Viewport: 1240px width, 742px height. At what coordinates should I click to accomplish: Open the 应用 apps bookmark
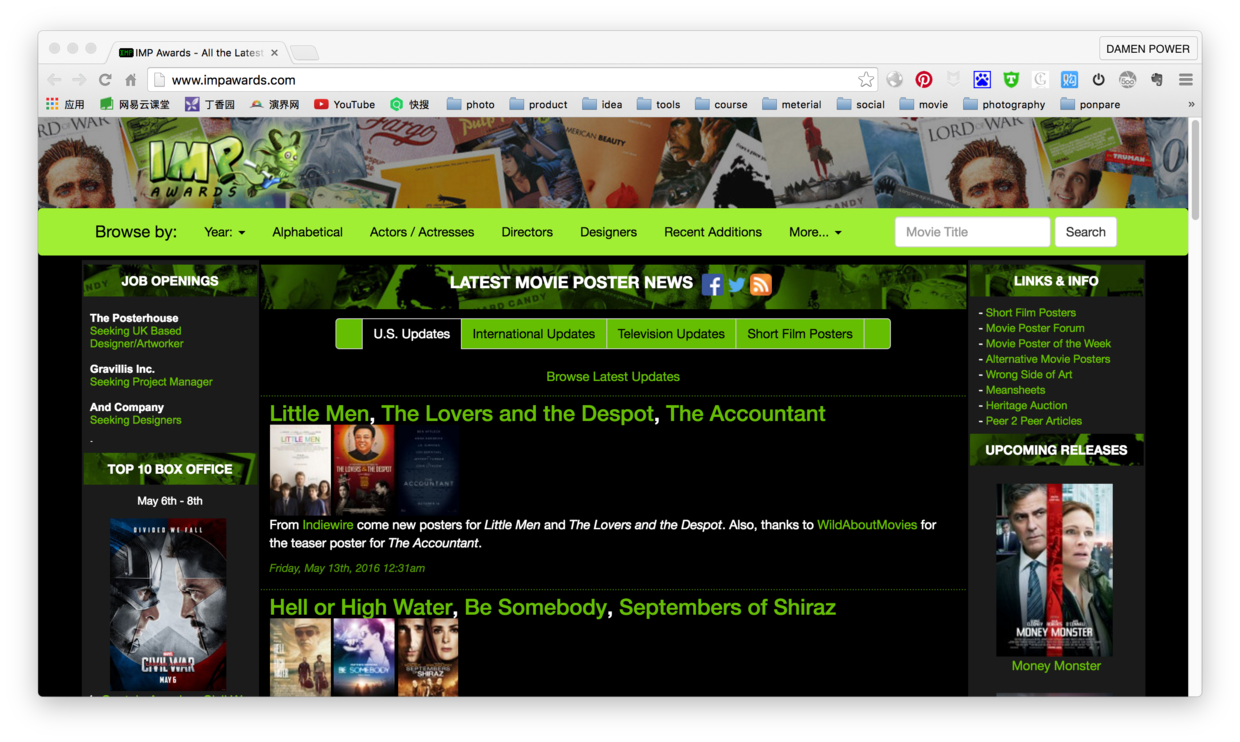pos(66,104)
